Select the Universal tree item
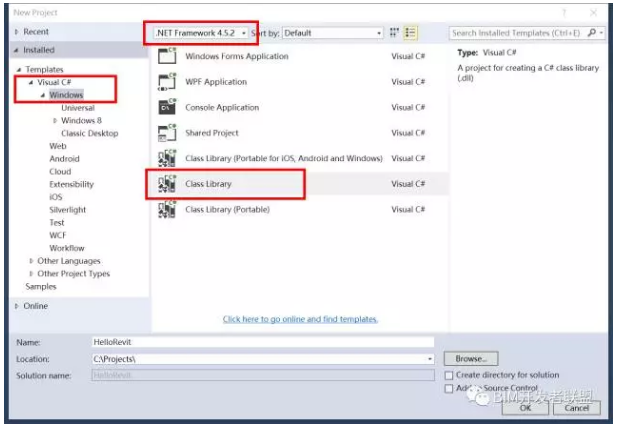Viewport: 621px width, 428px height. 78,108
